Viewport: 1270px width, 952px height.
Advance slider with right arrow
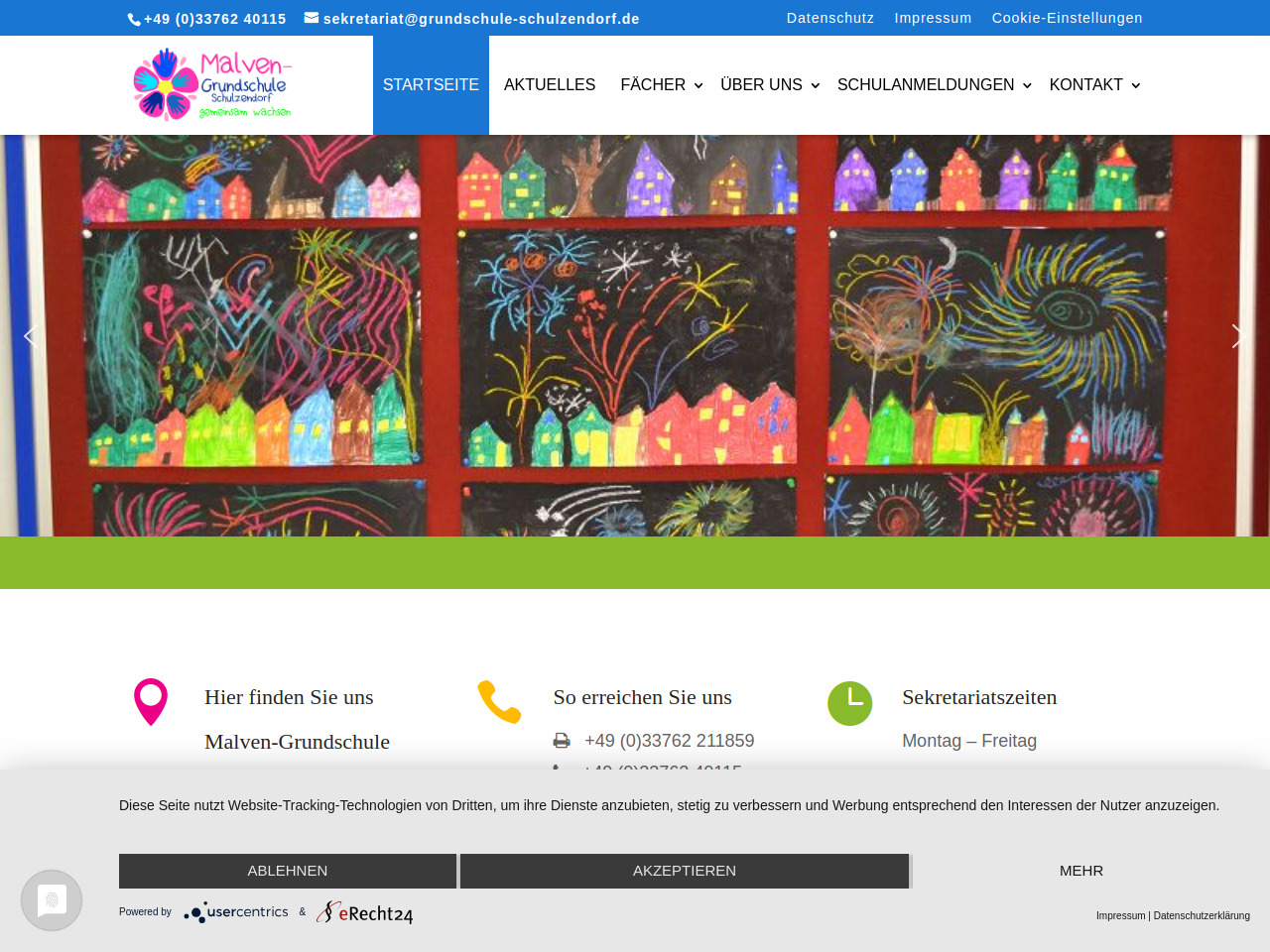(1237, 336)
